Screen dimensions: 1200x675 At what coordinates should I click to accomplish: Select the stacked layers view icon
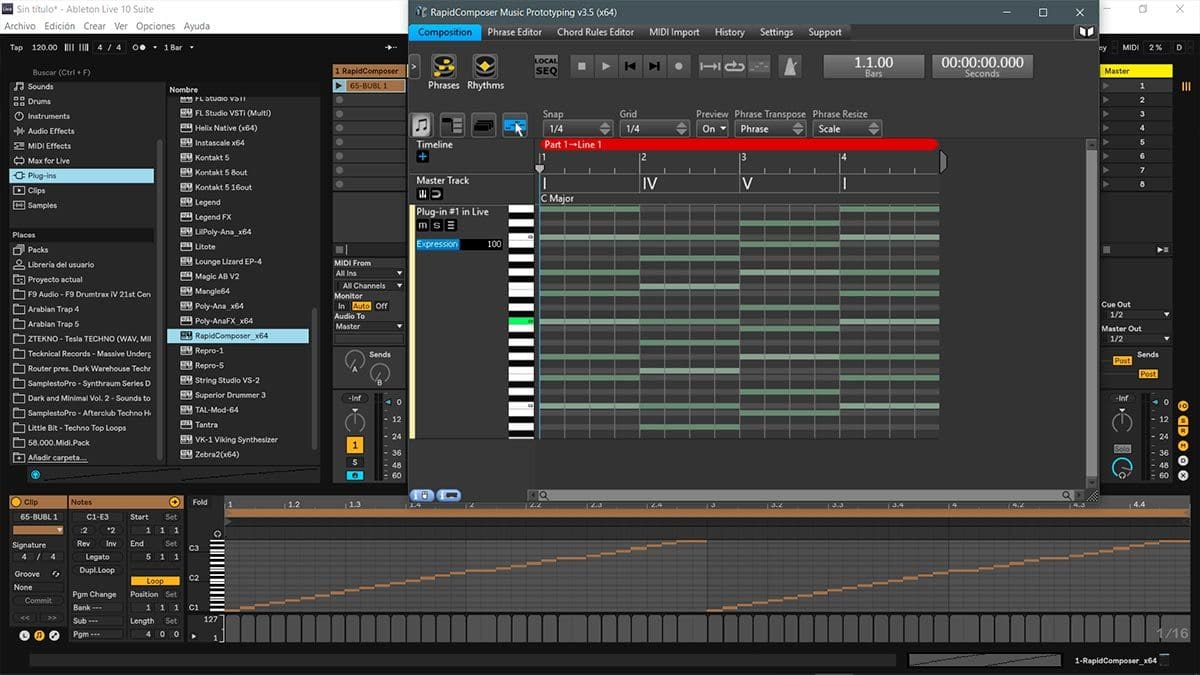[x=484, y=126]
